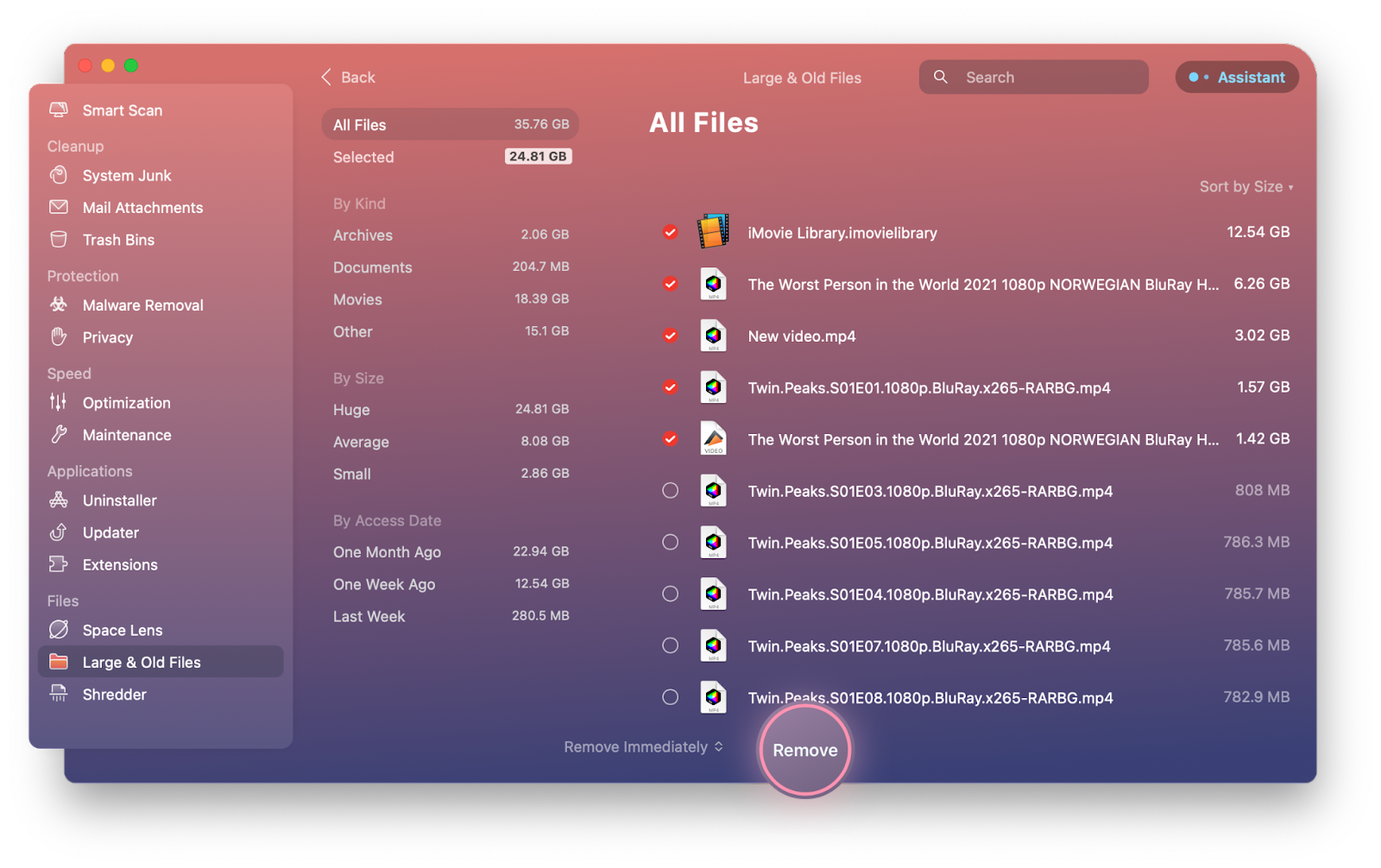Click the Twin.Peaks.S01E05 file icon
The height and width of the screenshot is (868, 1381).
(x=713, y=542)
